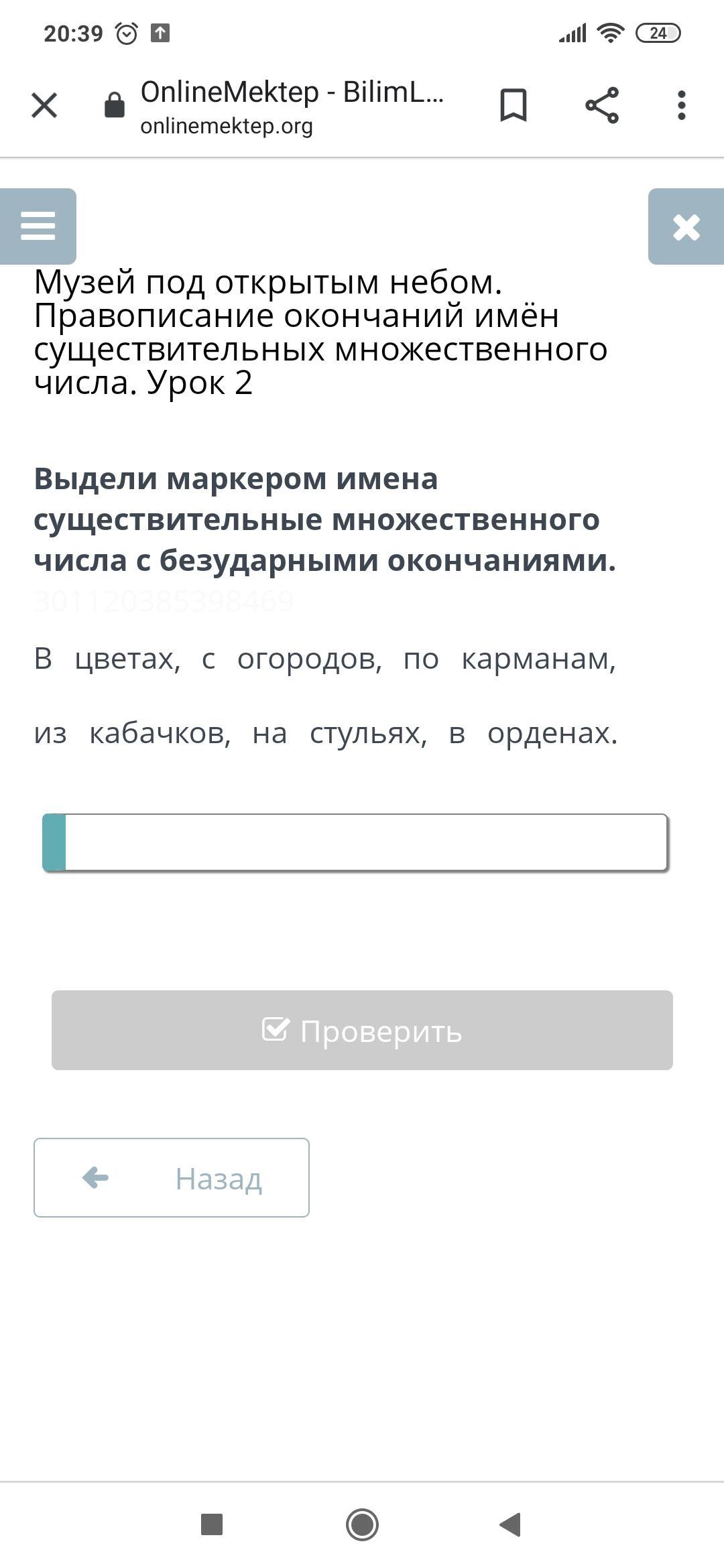Bookmark the OnlineMektep page
Screen dimensions: 724x1568
514,105
